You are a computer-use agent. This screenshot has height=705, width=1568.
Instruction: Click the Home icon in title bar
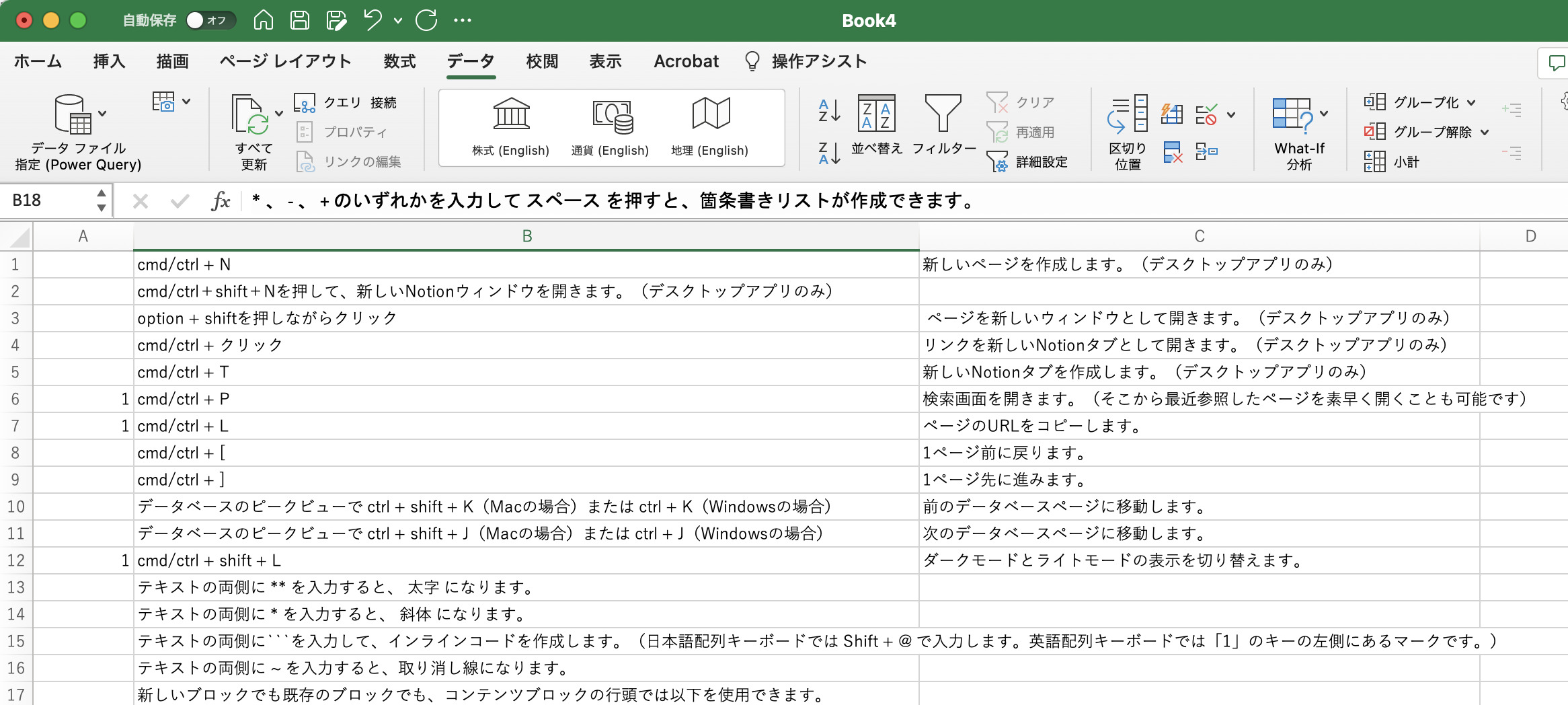263,20
